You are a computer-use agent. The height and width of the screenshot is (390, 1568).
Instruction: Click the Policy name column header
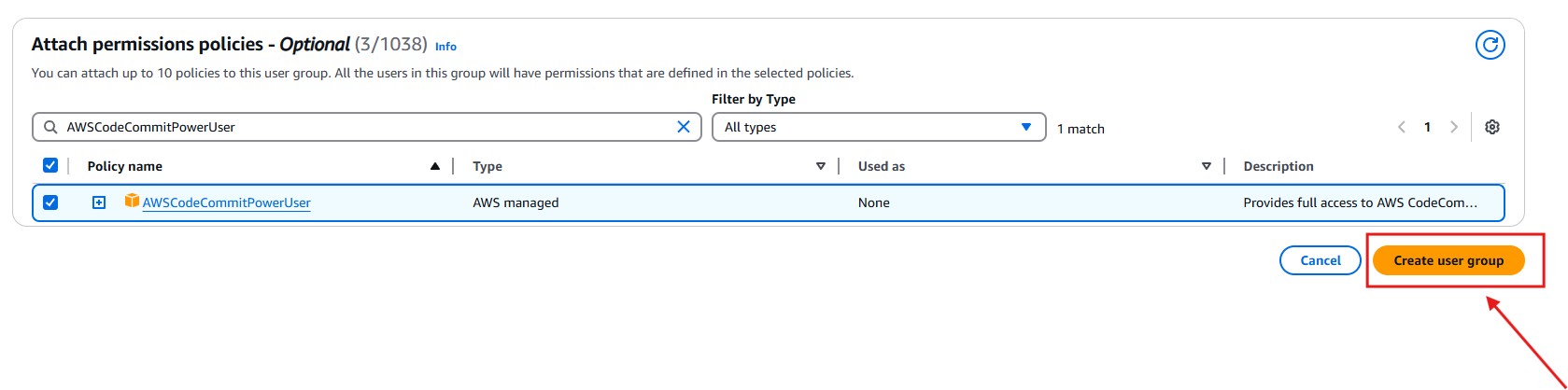(x=124, y=166)
